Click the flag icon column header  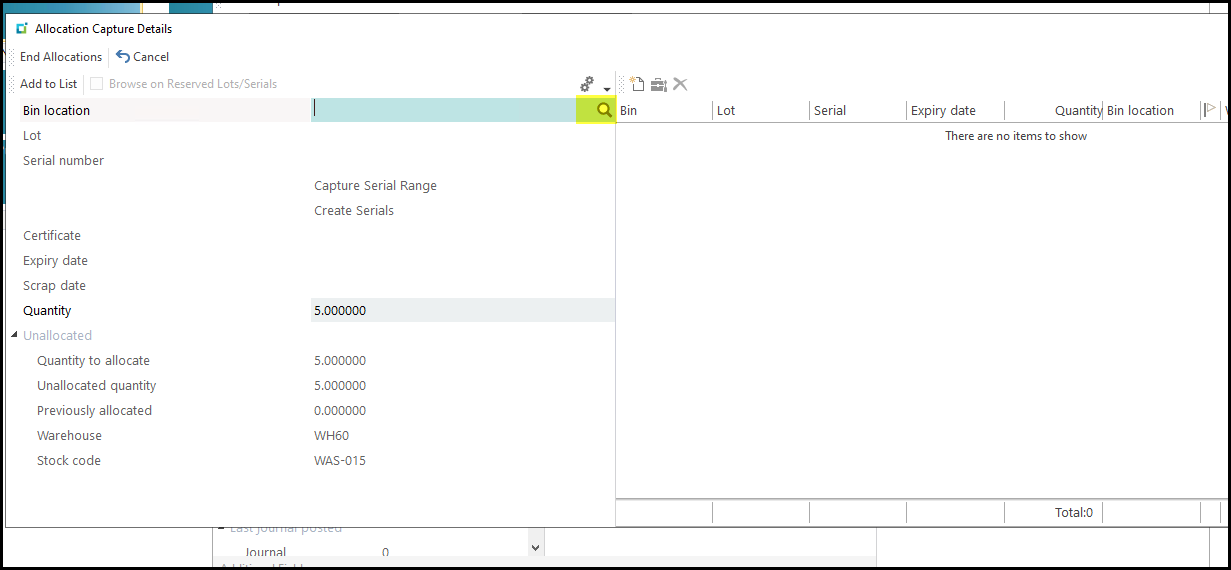pyautogui.click(x=1210, y=111)
